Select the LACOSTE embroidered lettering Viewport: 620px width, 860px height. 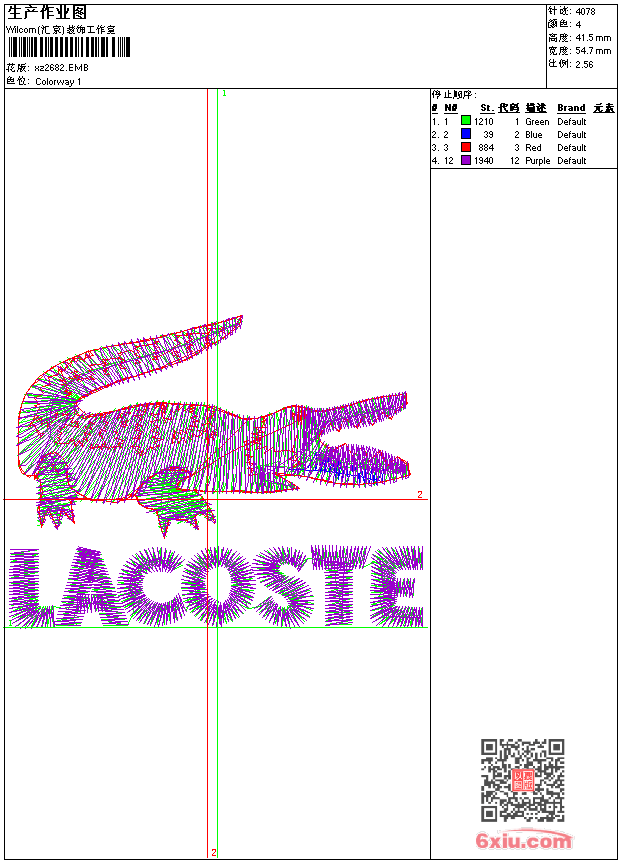click(x=215, y=587)
